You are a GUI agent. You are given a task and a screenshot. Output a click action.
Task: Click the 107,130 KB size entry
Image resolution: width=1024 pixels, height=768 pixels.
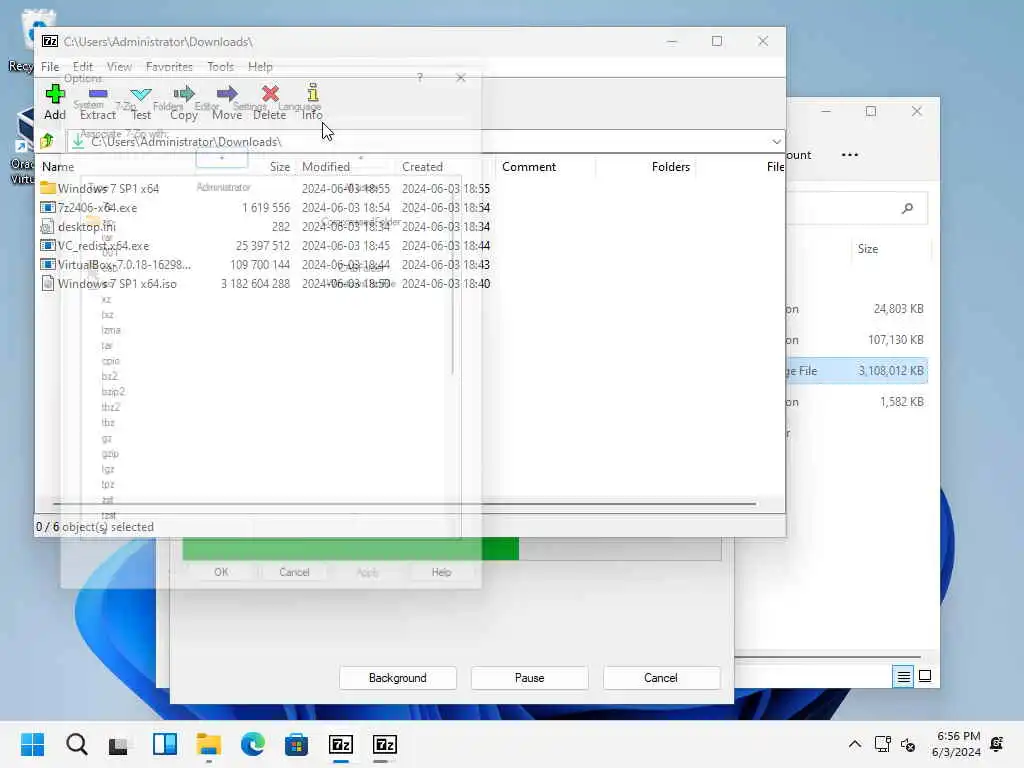pyautogui.click(x=895, y=340)
